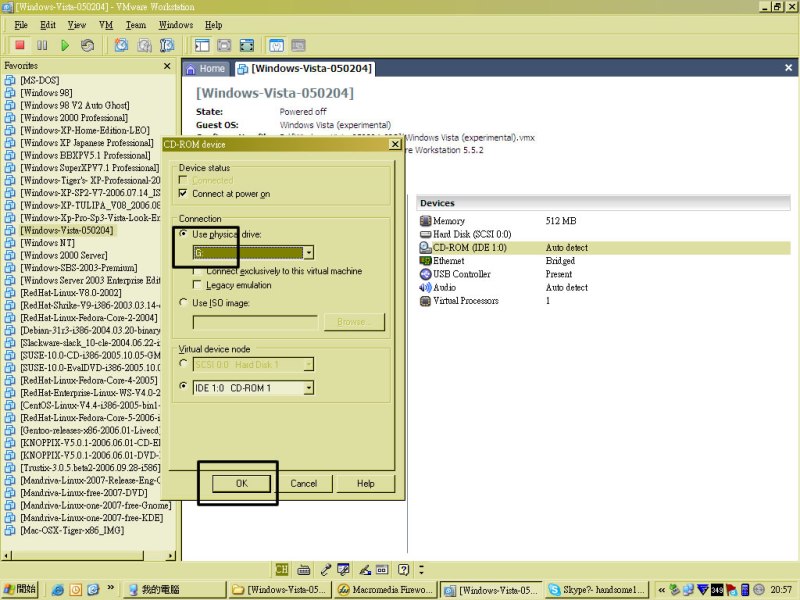The image size is (800, 600).
Task: Click the Quick Switch toolbar icon
Action: (x=224, y=45)
